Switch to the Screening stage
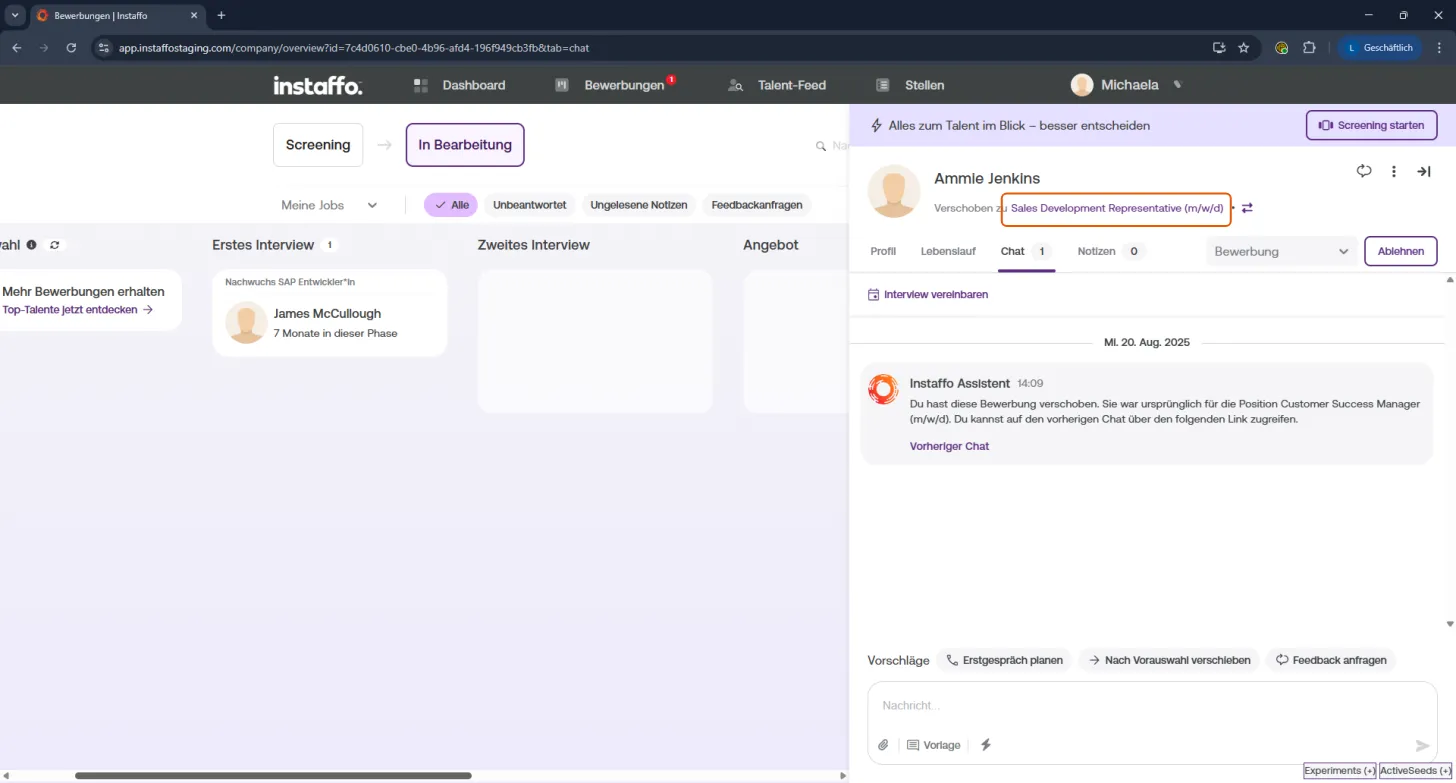This screenshot has height=783, width=1456. (318, 145)
